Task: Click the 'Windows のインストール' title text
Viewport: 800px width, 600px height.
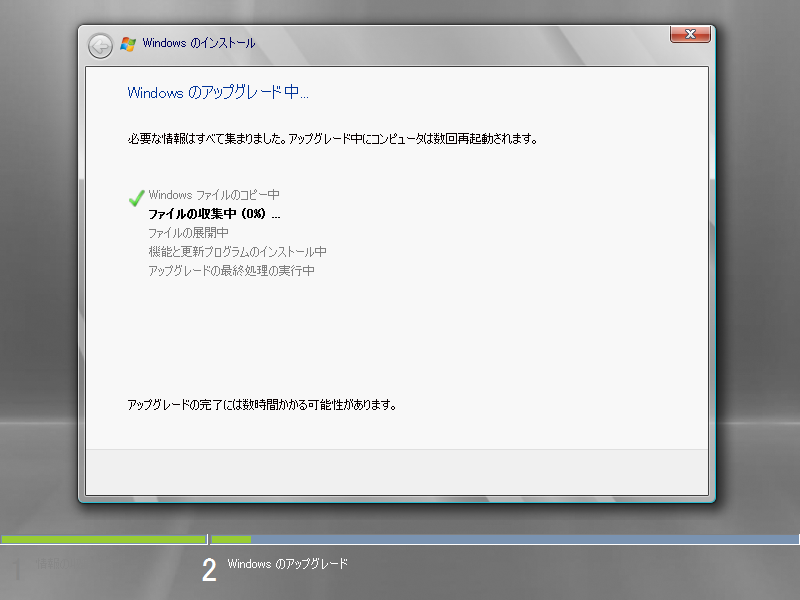Action: pyautogui.click(x=198, y=43)
